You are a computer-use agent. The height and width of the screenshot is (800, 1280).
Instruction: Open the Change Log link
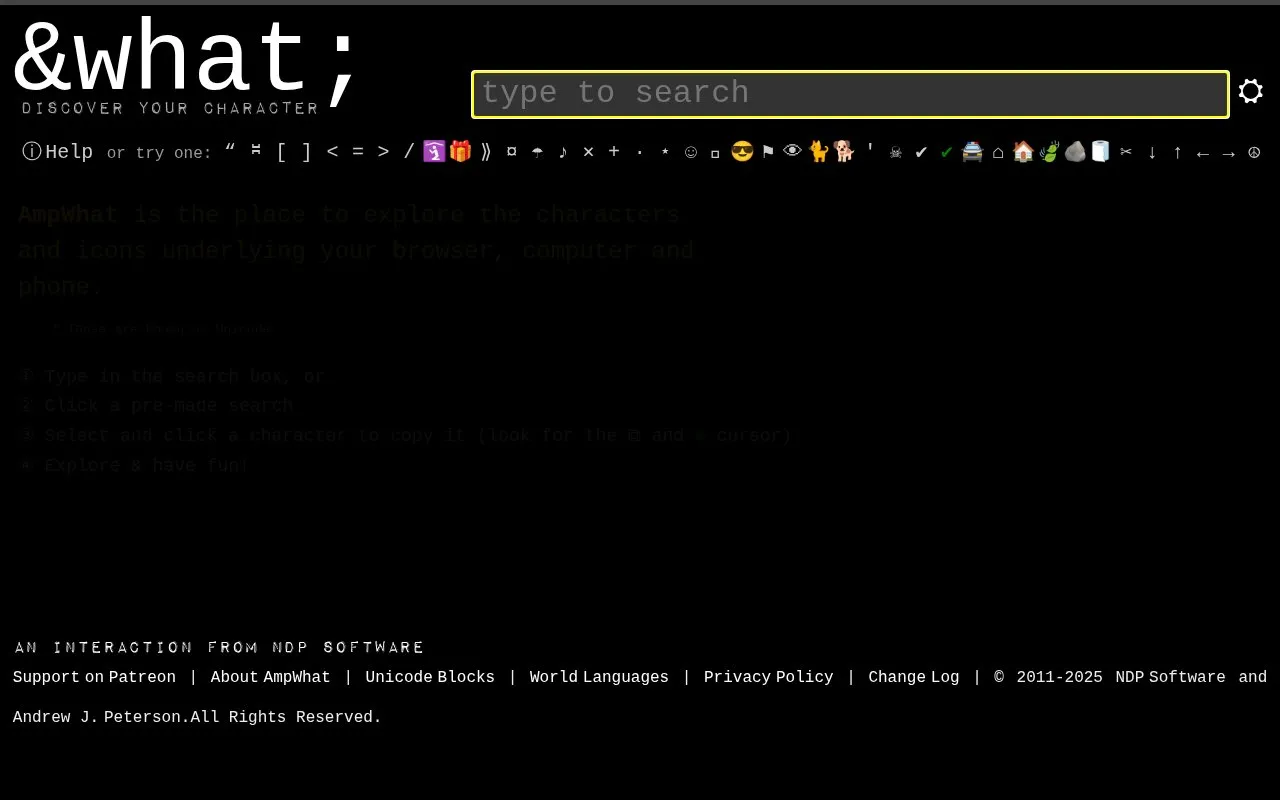913,677
